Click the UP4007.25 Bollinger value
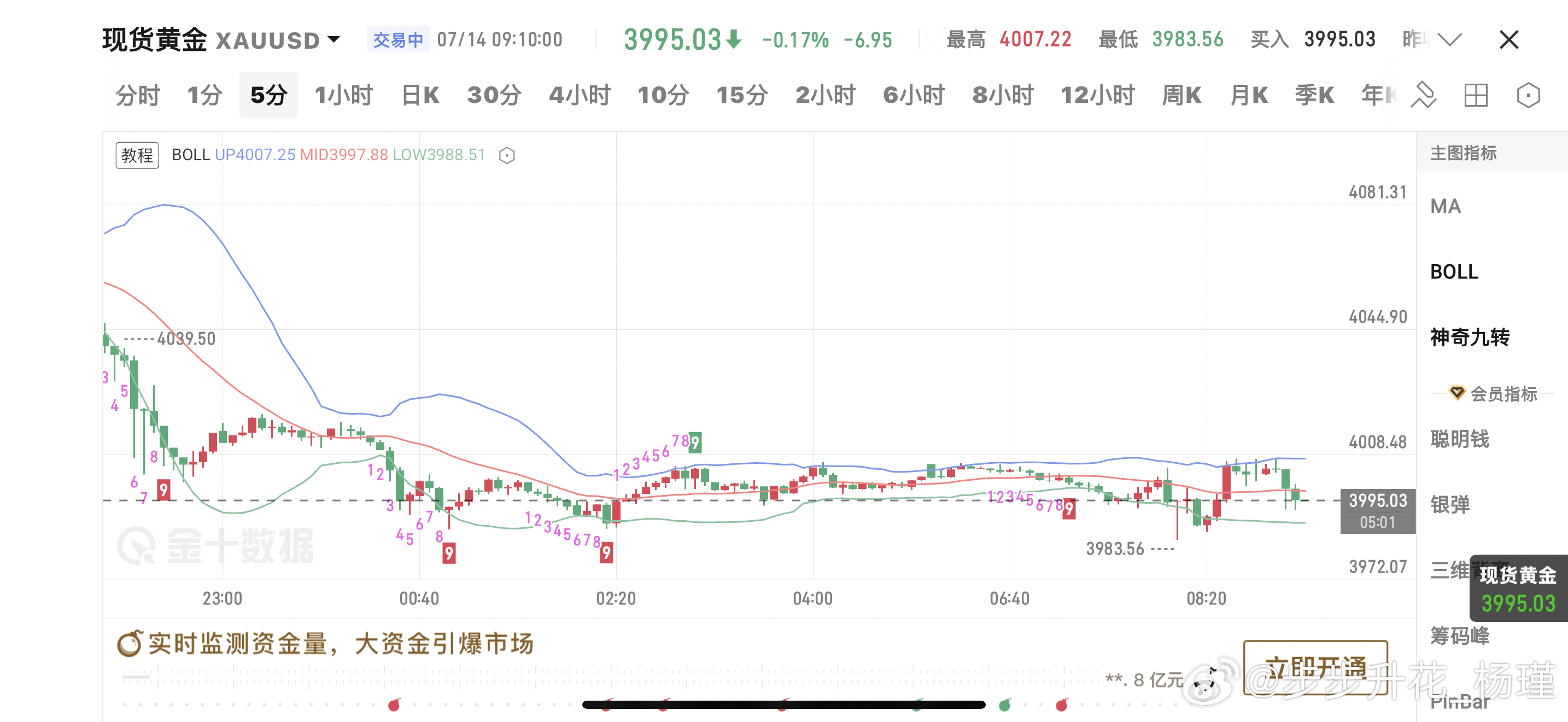Image resolution: width=1568 pixels, height=722 pixels. click(254, 155)
